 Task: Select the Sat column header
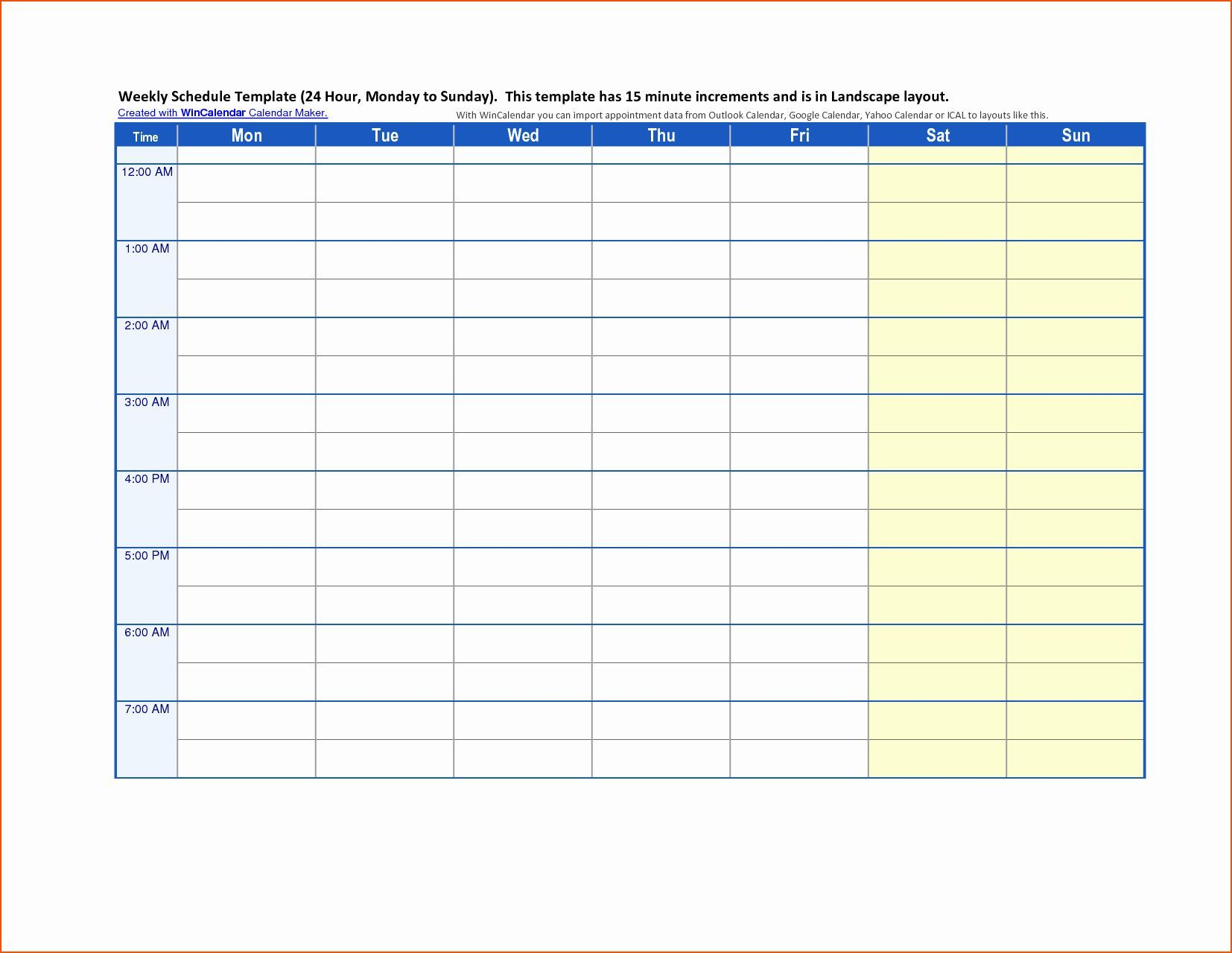click(x=938, y=136)
